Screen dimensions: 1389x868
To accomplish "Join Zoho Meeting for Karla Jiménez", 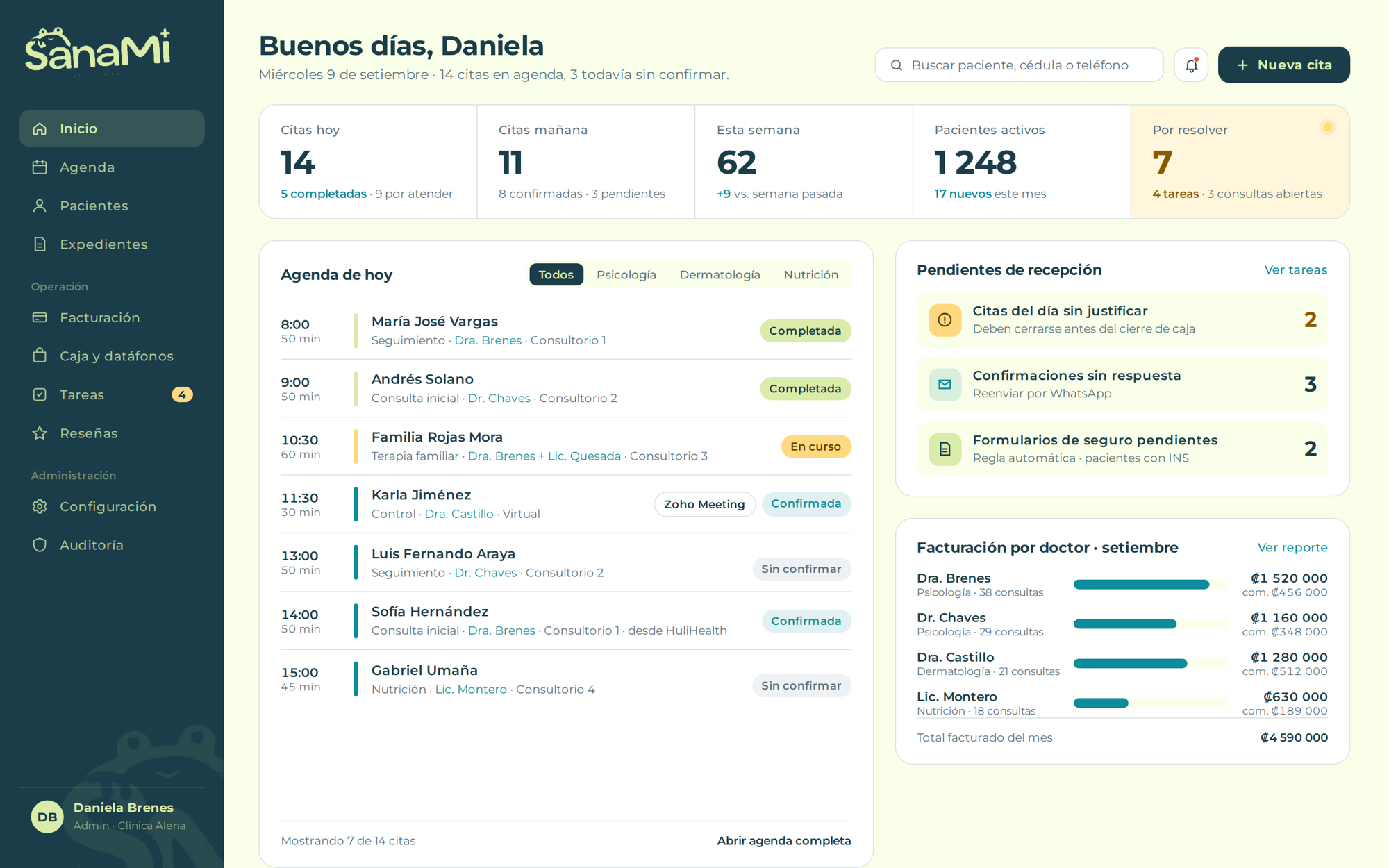I will (x=704, y=504).
